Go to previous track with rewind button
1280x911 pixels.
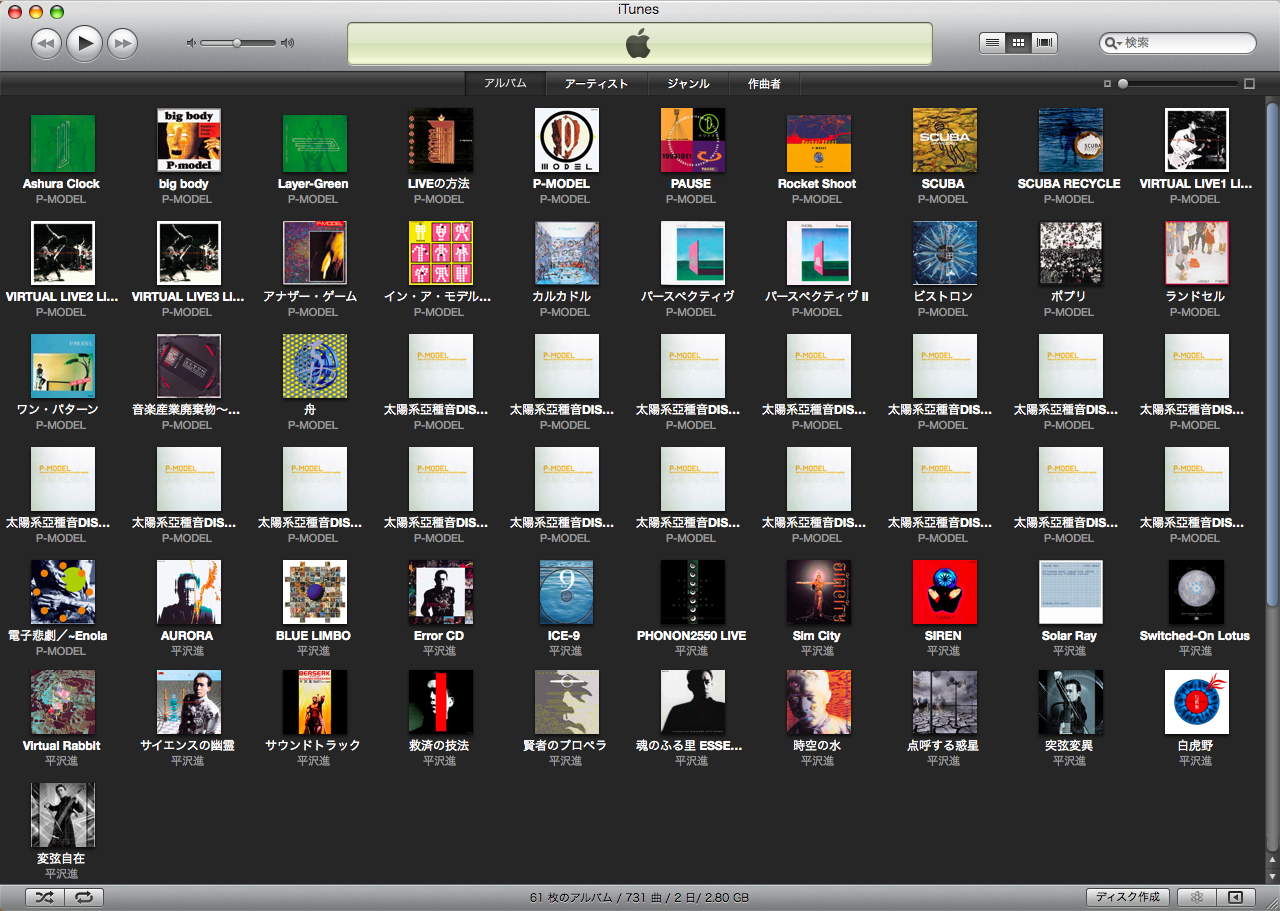pyautogui.click(x=47, y=43)
